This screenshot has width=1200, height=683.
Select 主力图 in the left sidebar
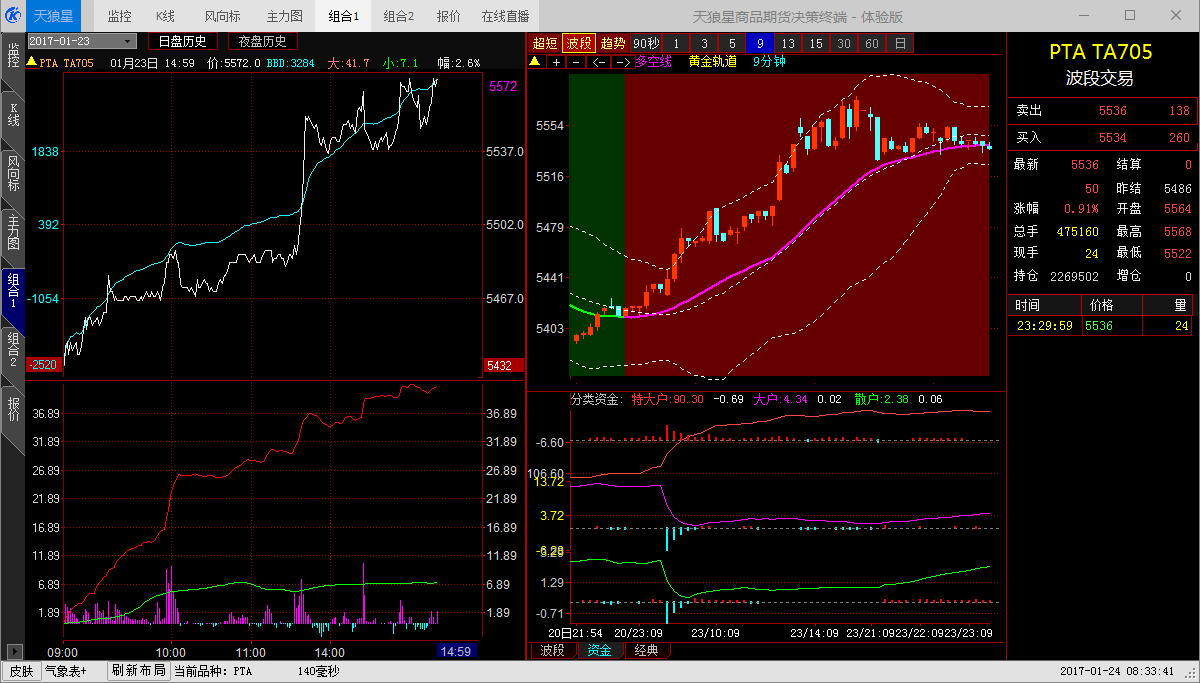(x=13, y=231)
